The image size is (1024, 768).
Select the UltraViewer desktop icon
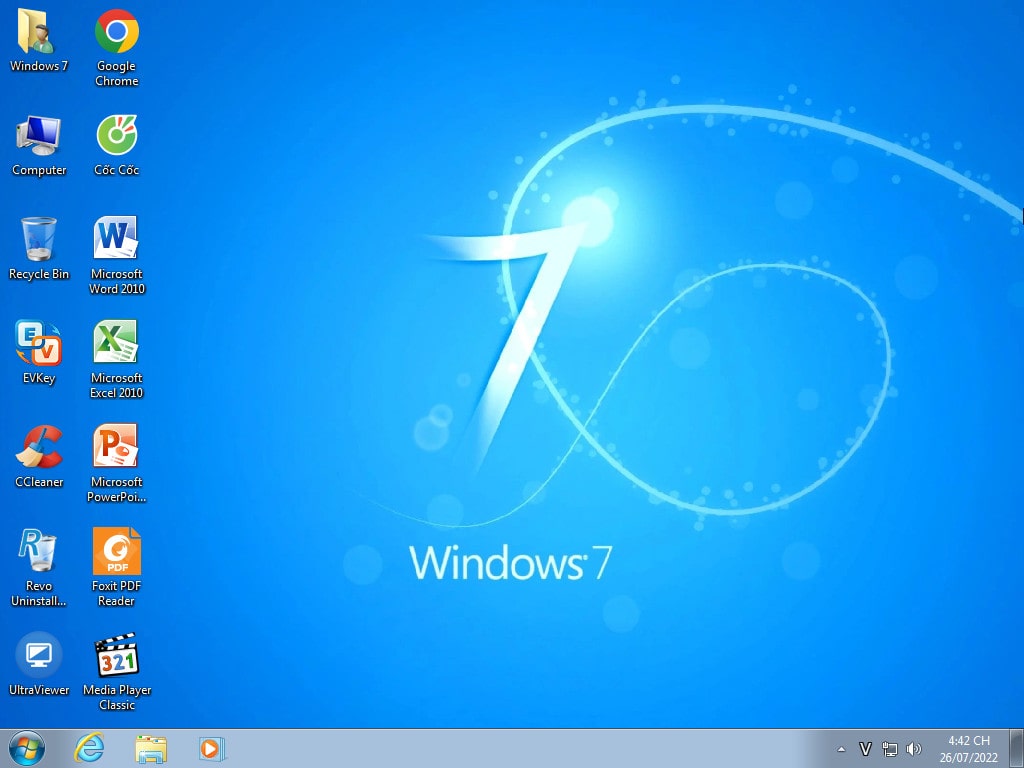(x=39, y=664)
